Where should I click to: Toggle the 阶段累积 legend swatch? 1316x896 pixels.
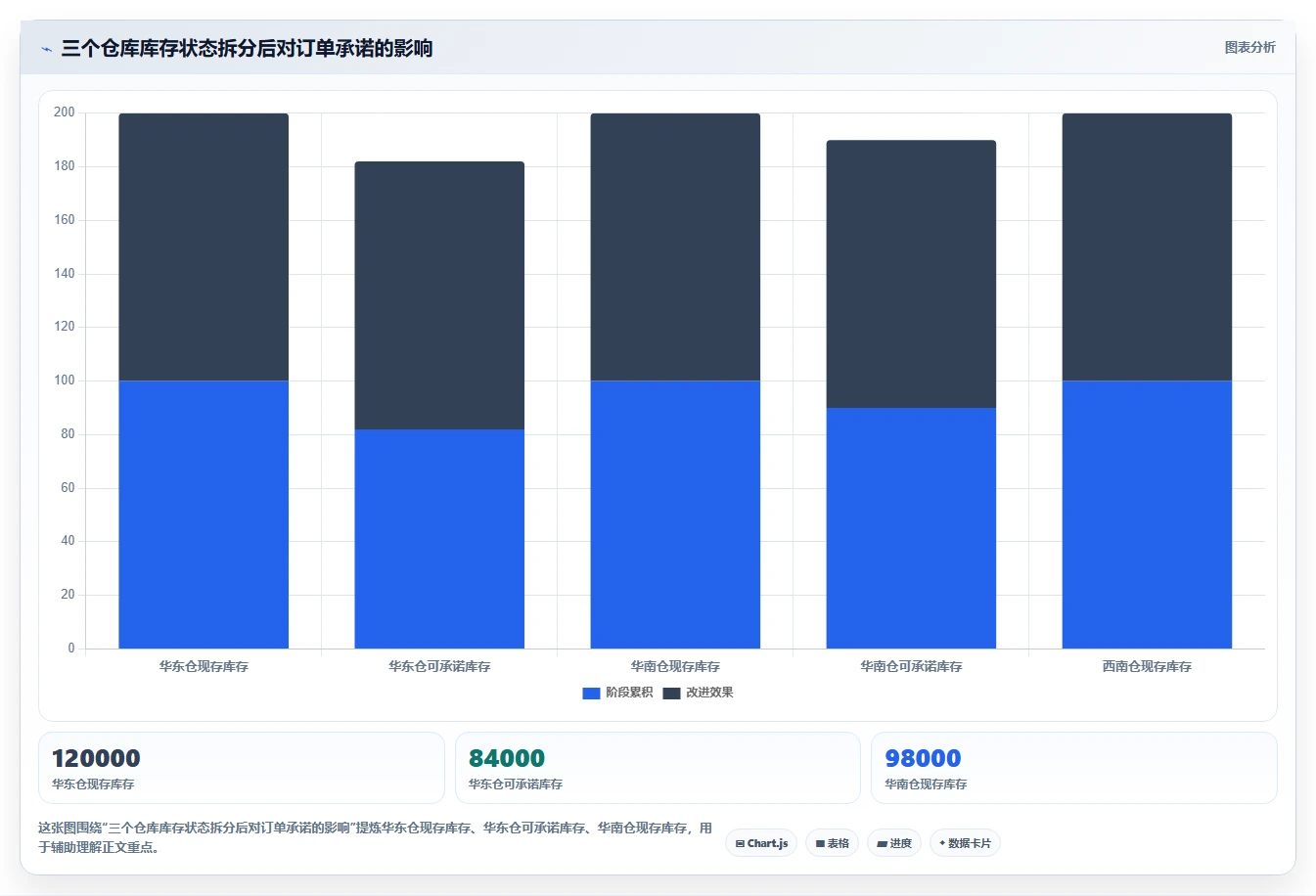591,693
